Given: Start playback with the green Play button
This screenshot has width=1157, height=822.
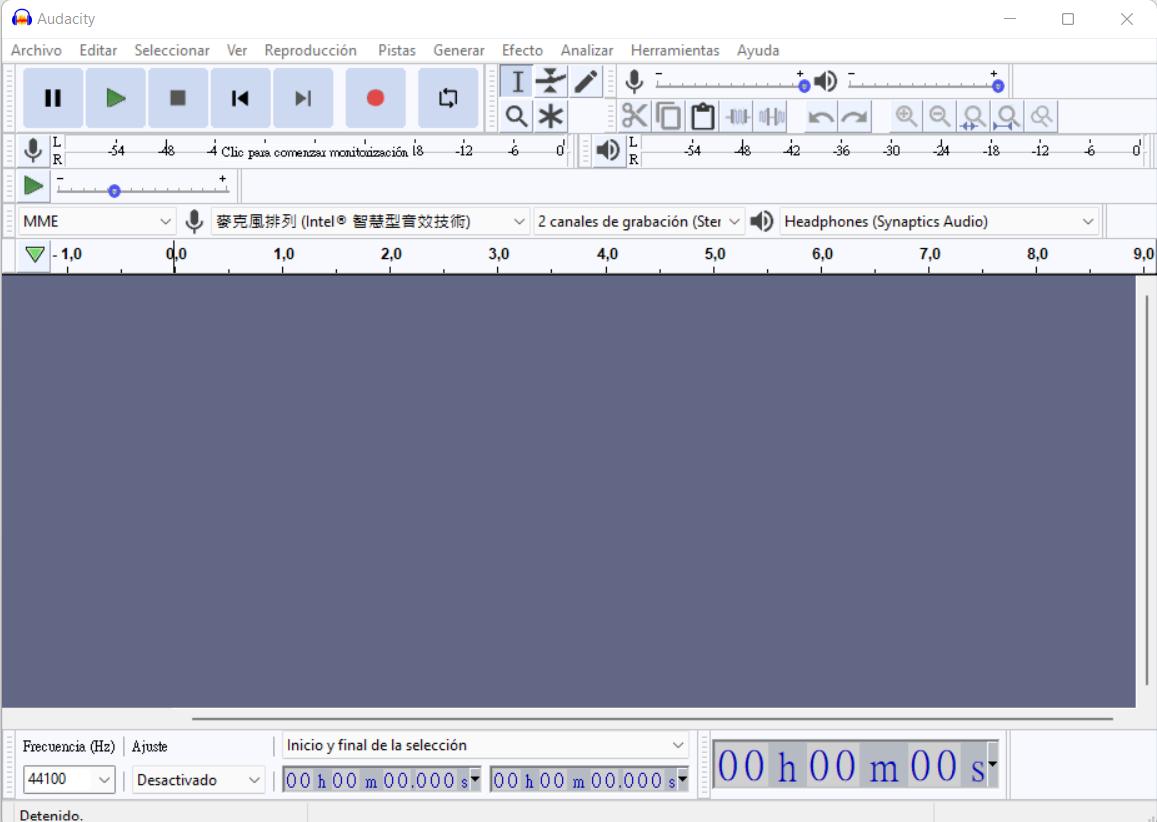Looking at the screenshot, I should click(115, 98).
